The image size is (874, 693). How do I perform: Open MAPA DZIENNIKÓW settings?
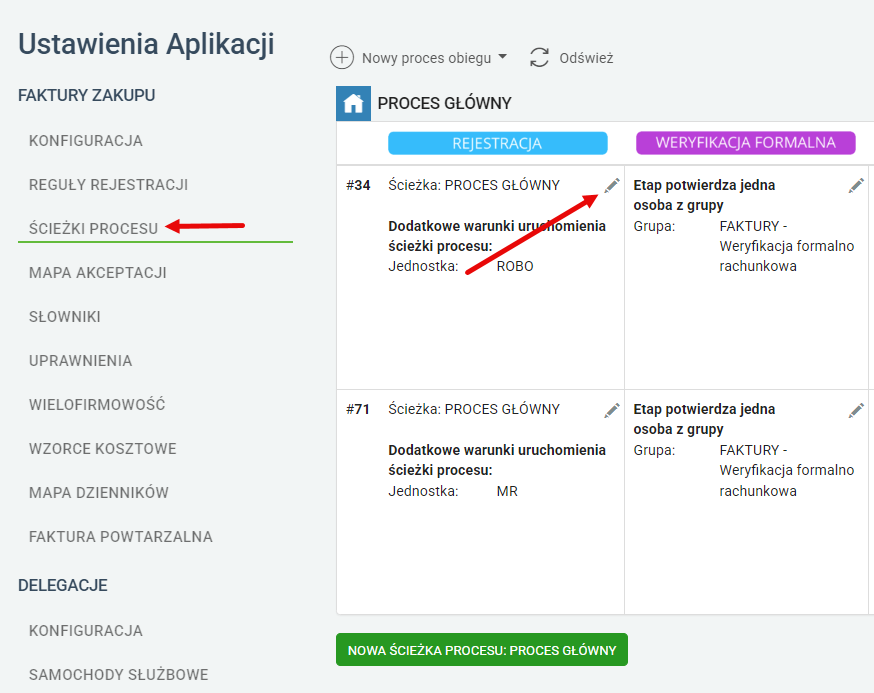99,493
